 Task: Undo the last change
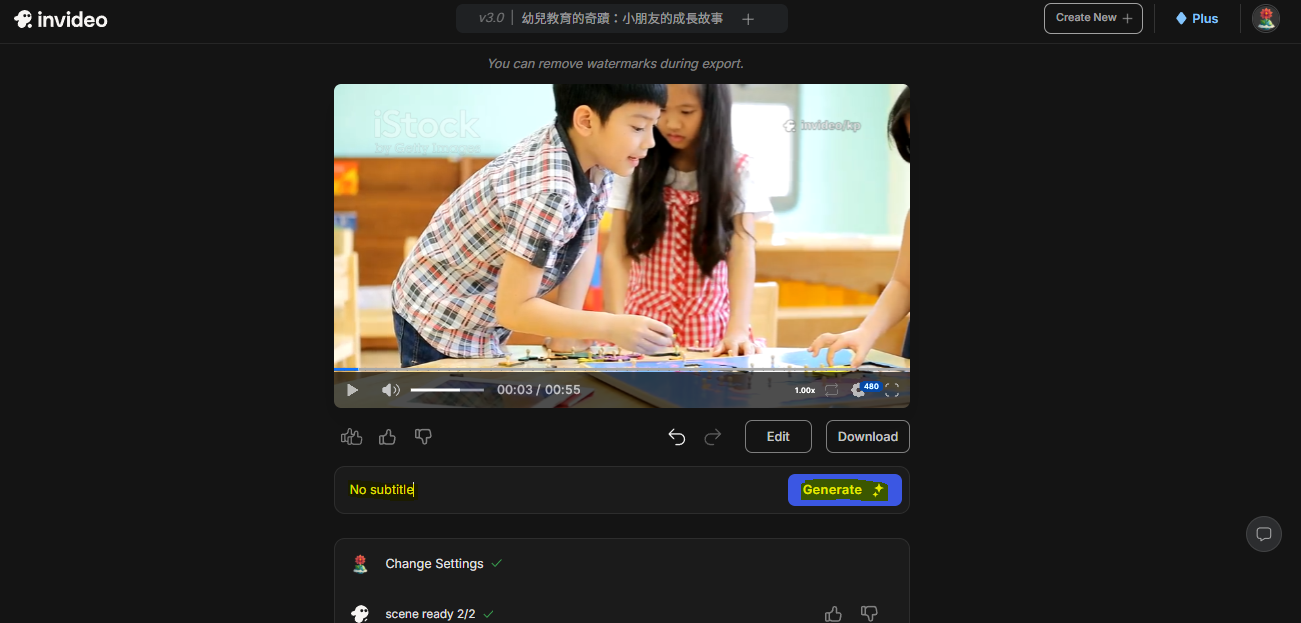point(677,437)
